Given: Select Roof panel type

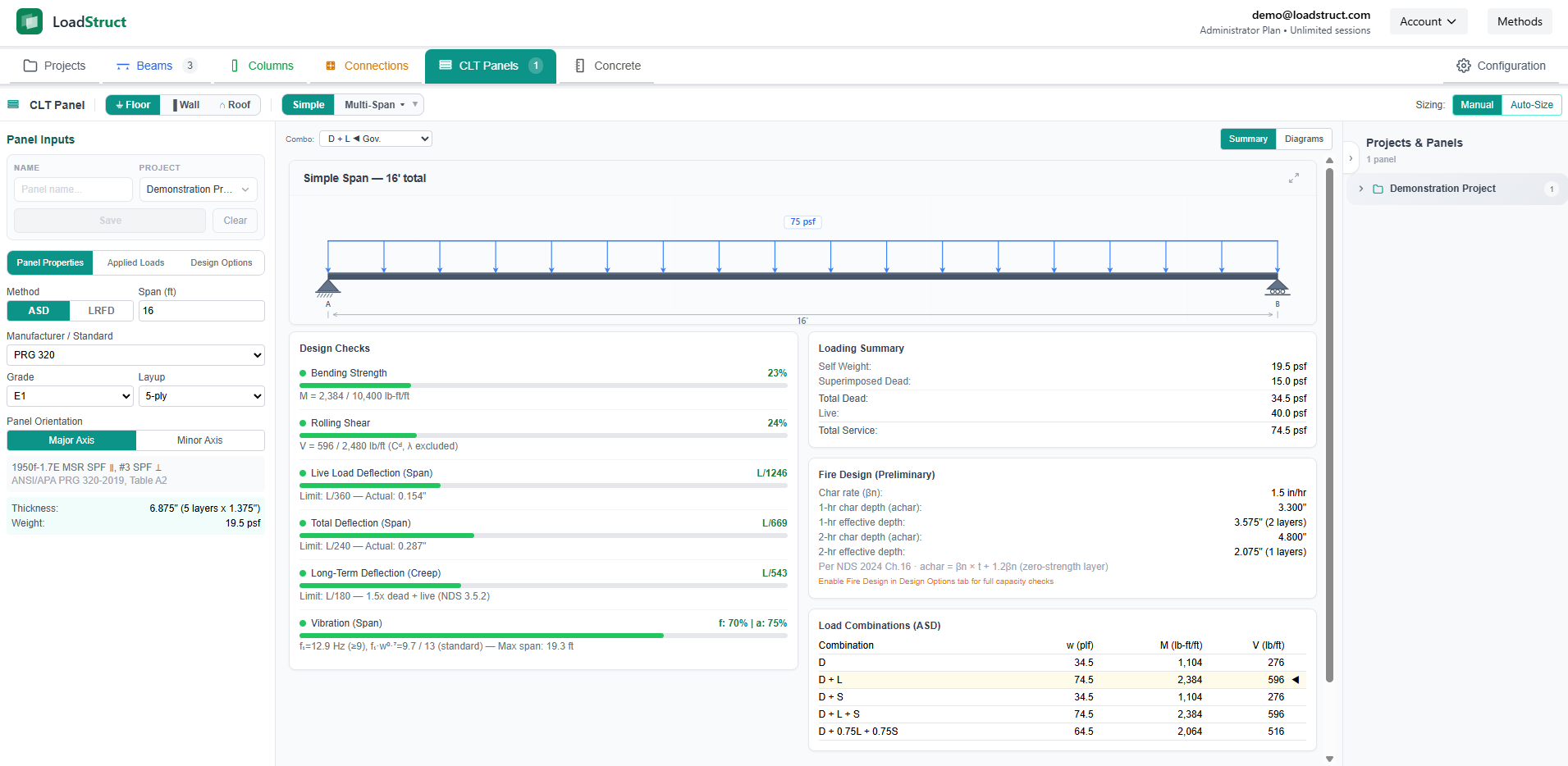Looking at the screenshot, I should (x=235, y=105).
